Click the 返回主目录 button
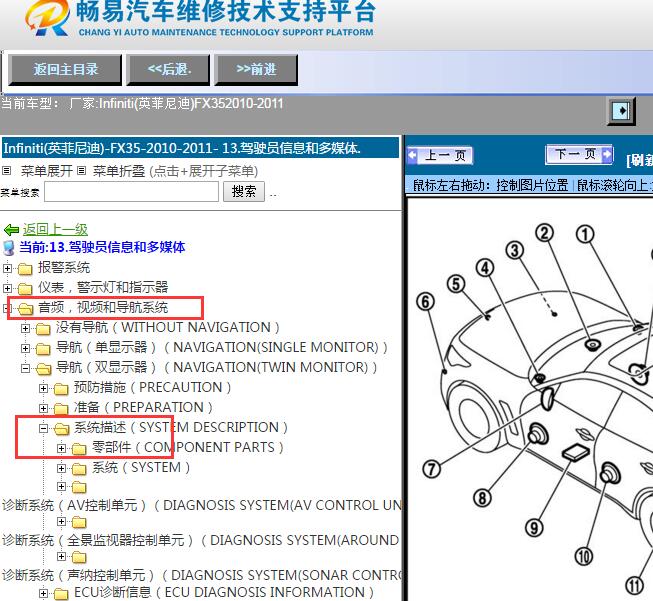The image size is (653, 601). (65, 69)
